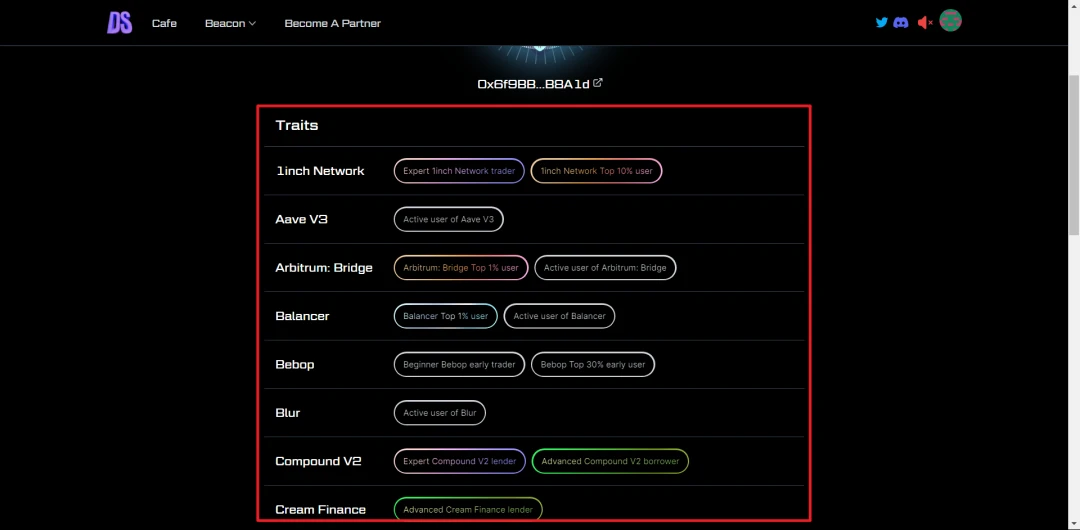1080x530 pixels.
Task: Click Active user of Blur badge
Action: point(440,413)
